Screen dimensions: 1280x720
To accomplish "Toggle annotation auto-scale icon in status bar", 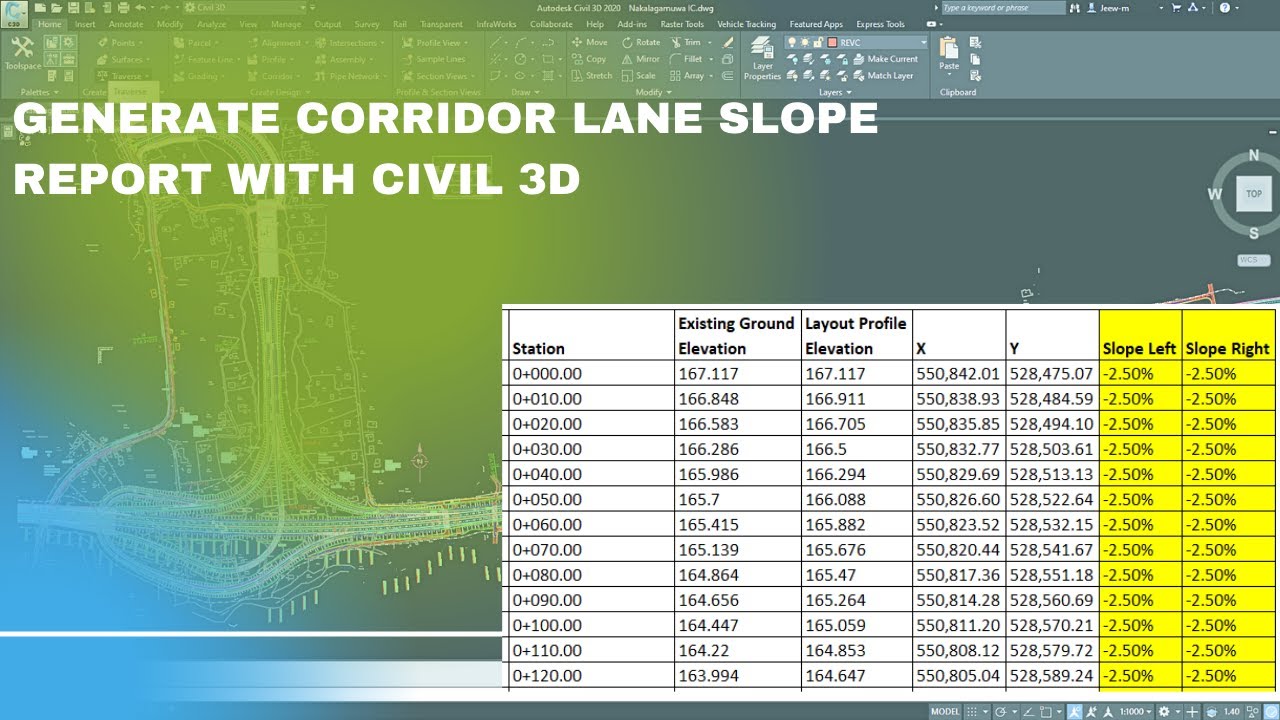I will tap(1093, 712).
